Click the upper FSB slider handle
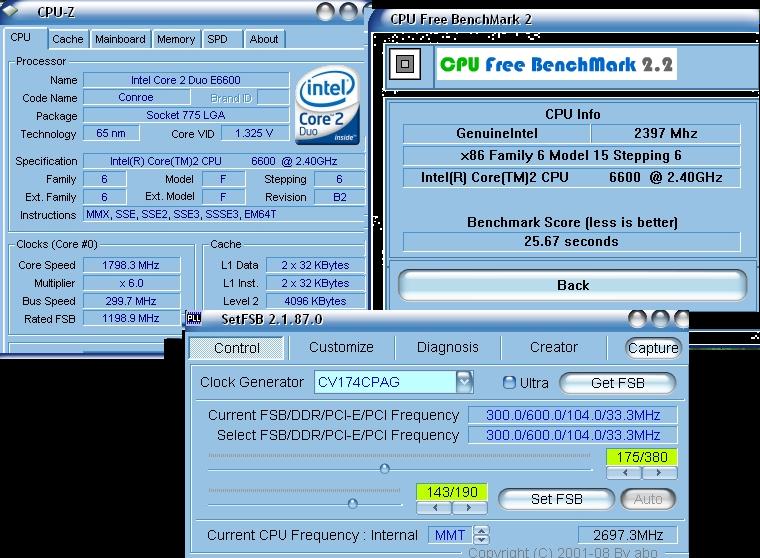 coord(384,468)
